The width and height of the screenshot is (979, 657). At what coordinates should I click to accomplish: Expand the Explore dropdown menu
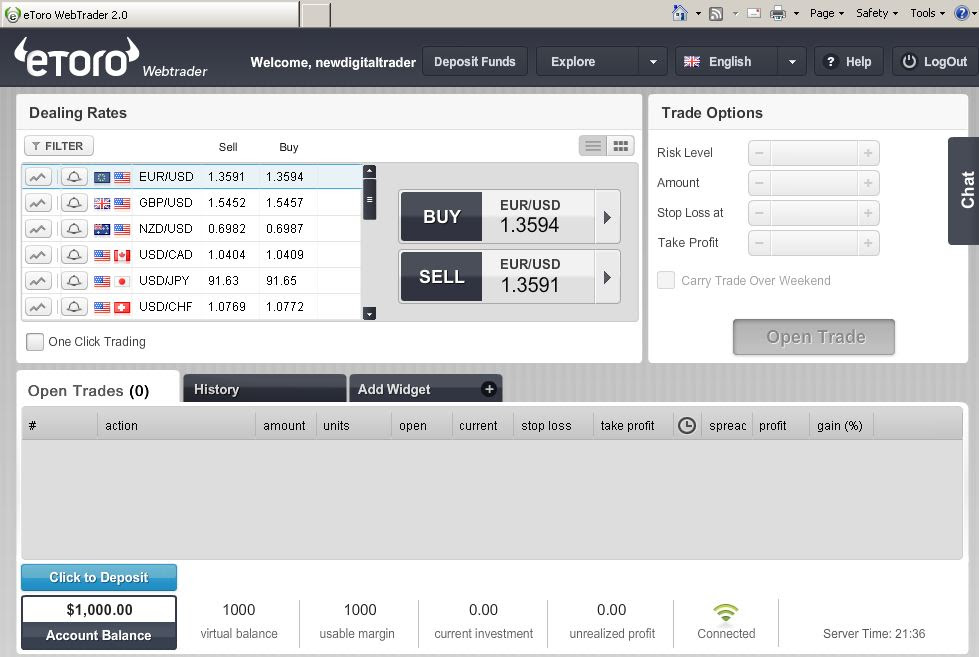pyautogui.click(x=655, y=61)
